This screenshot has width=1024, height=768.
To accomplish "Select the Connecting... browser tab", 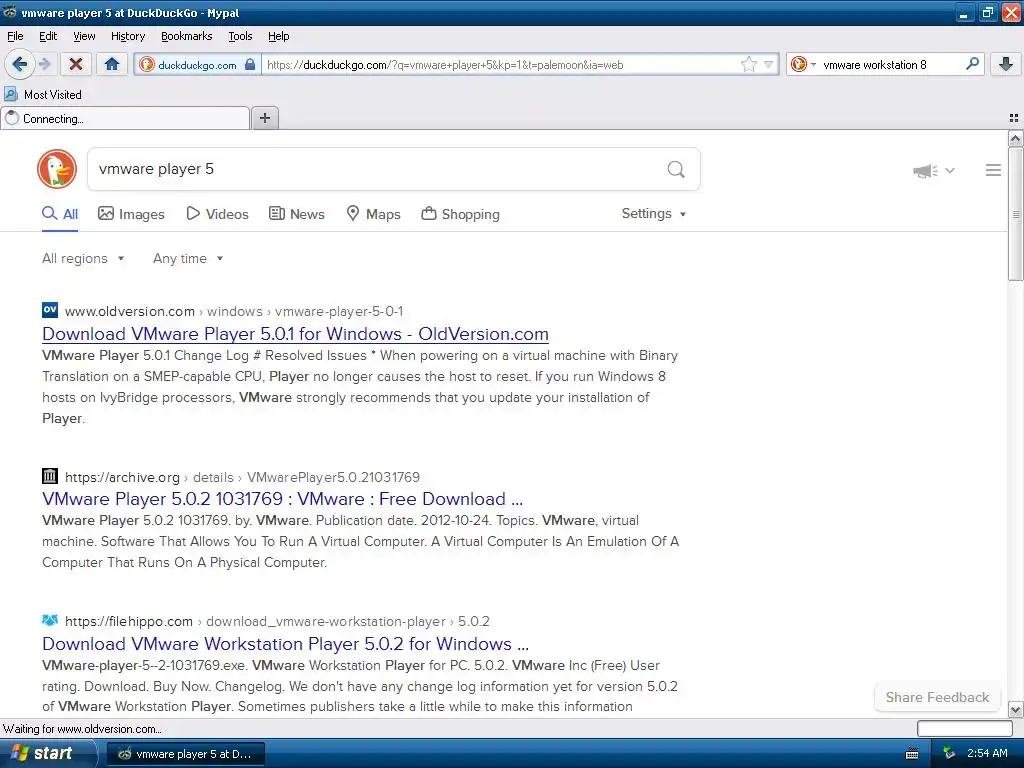I will pyautogui.click(x=125, y=118).
